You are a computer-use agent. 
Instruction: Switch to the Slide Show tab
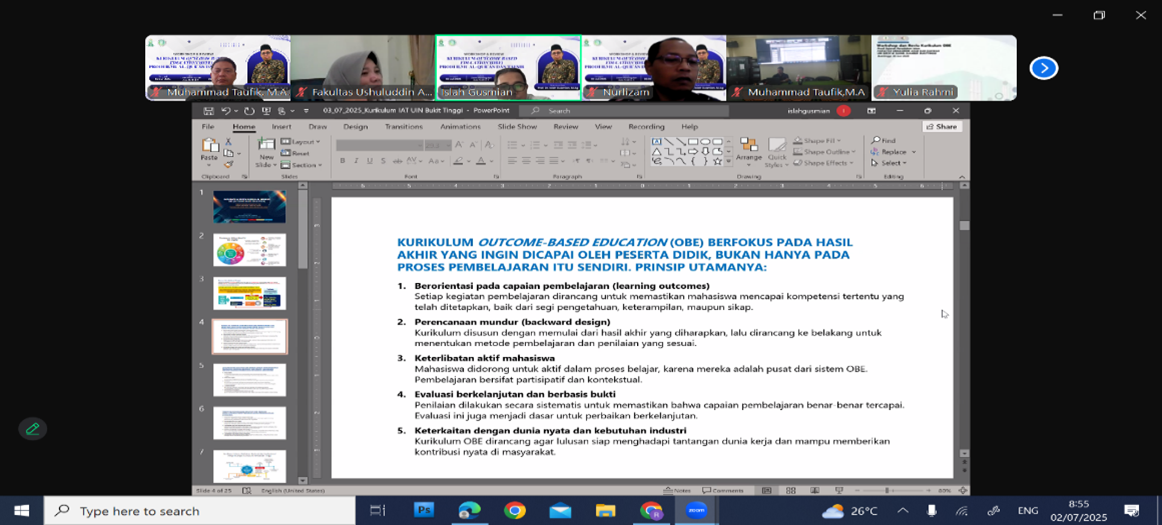[x=517, y=127]
